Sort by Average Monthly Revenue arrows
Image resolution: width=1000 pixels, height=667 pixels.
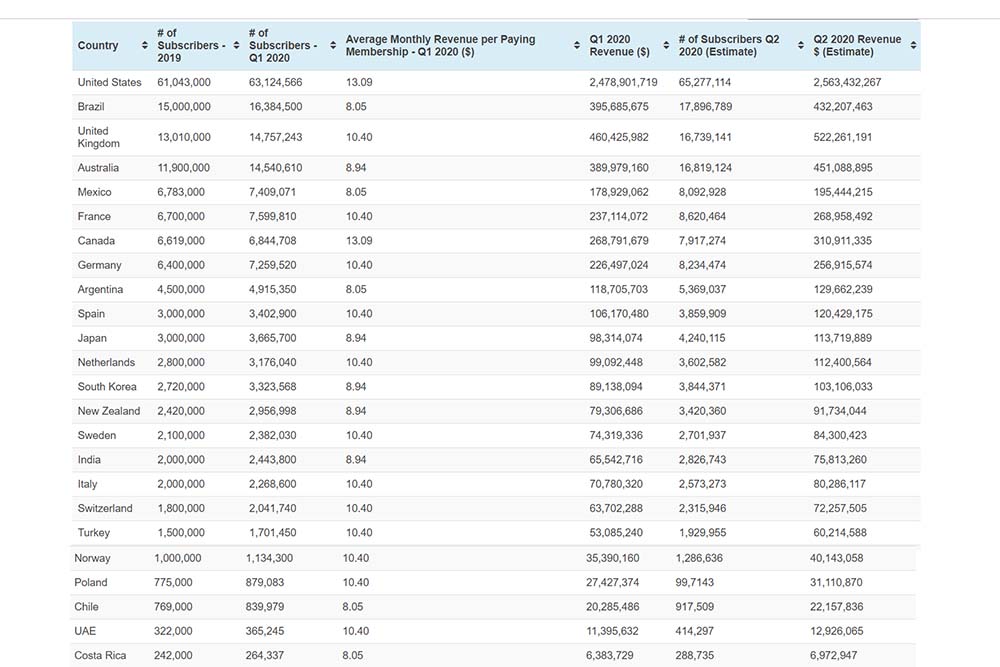pyautogui.click(x=577, y=45)
